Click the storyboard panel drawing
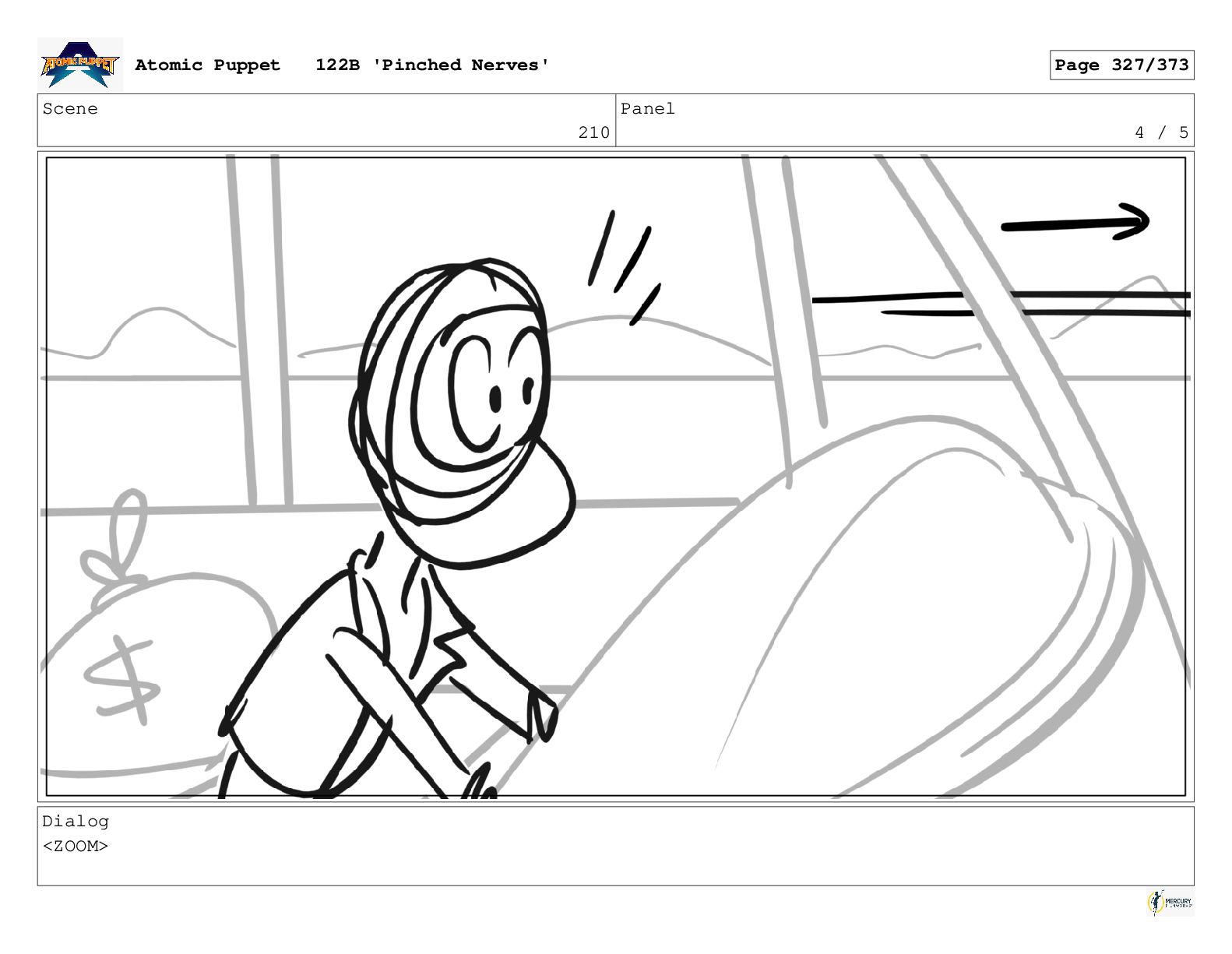The width and height of the screenshot is (1232, 954). point(616,477)
